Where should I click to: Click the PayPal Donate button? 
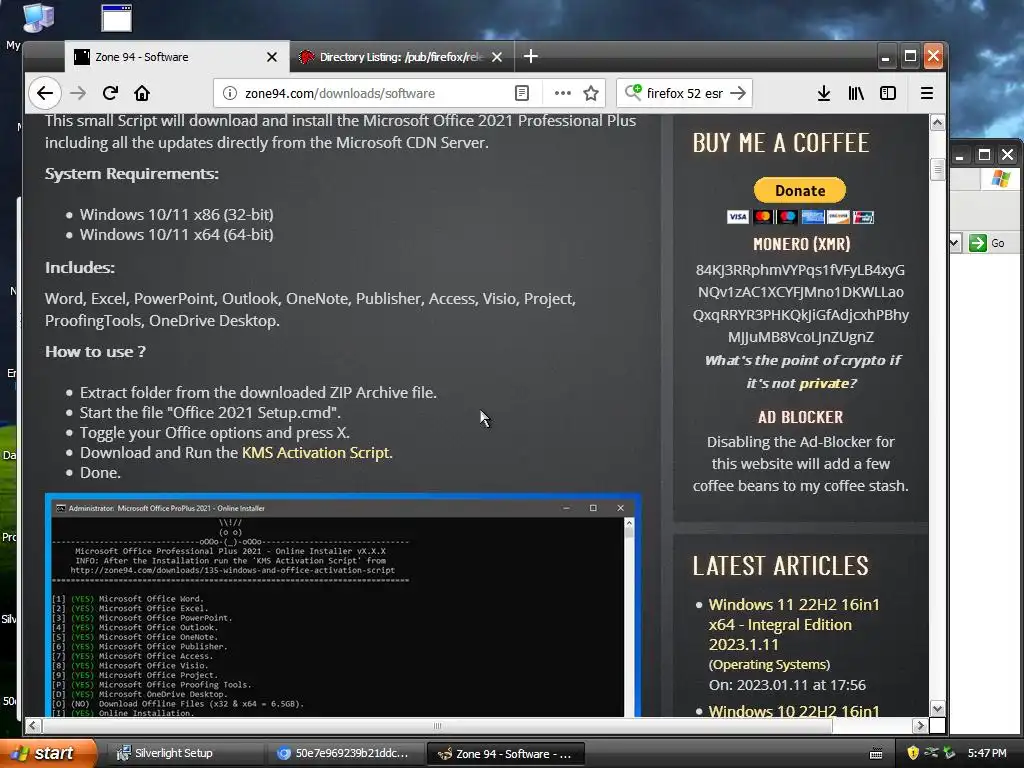pyautogui.click(x=800, y=191)
